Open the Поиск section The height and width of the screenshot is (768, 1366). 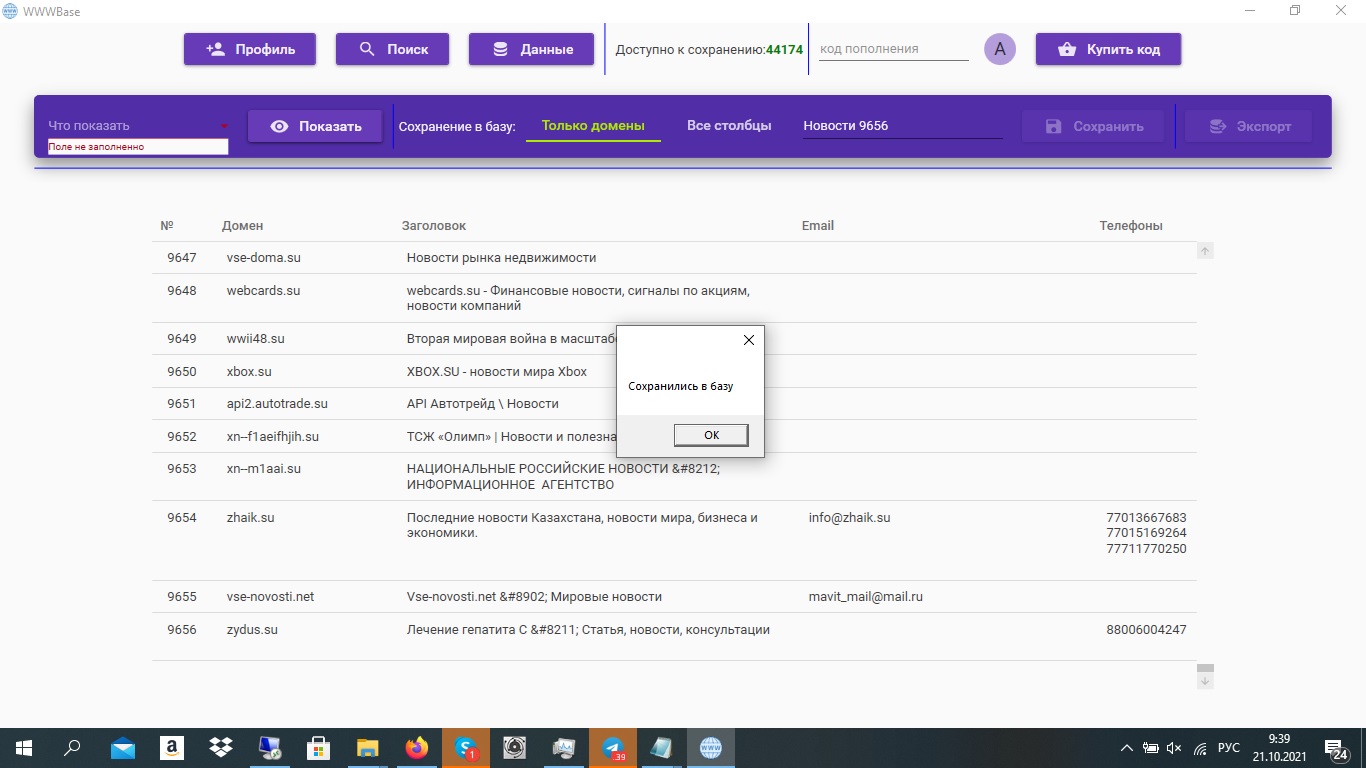coord(392,49)
